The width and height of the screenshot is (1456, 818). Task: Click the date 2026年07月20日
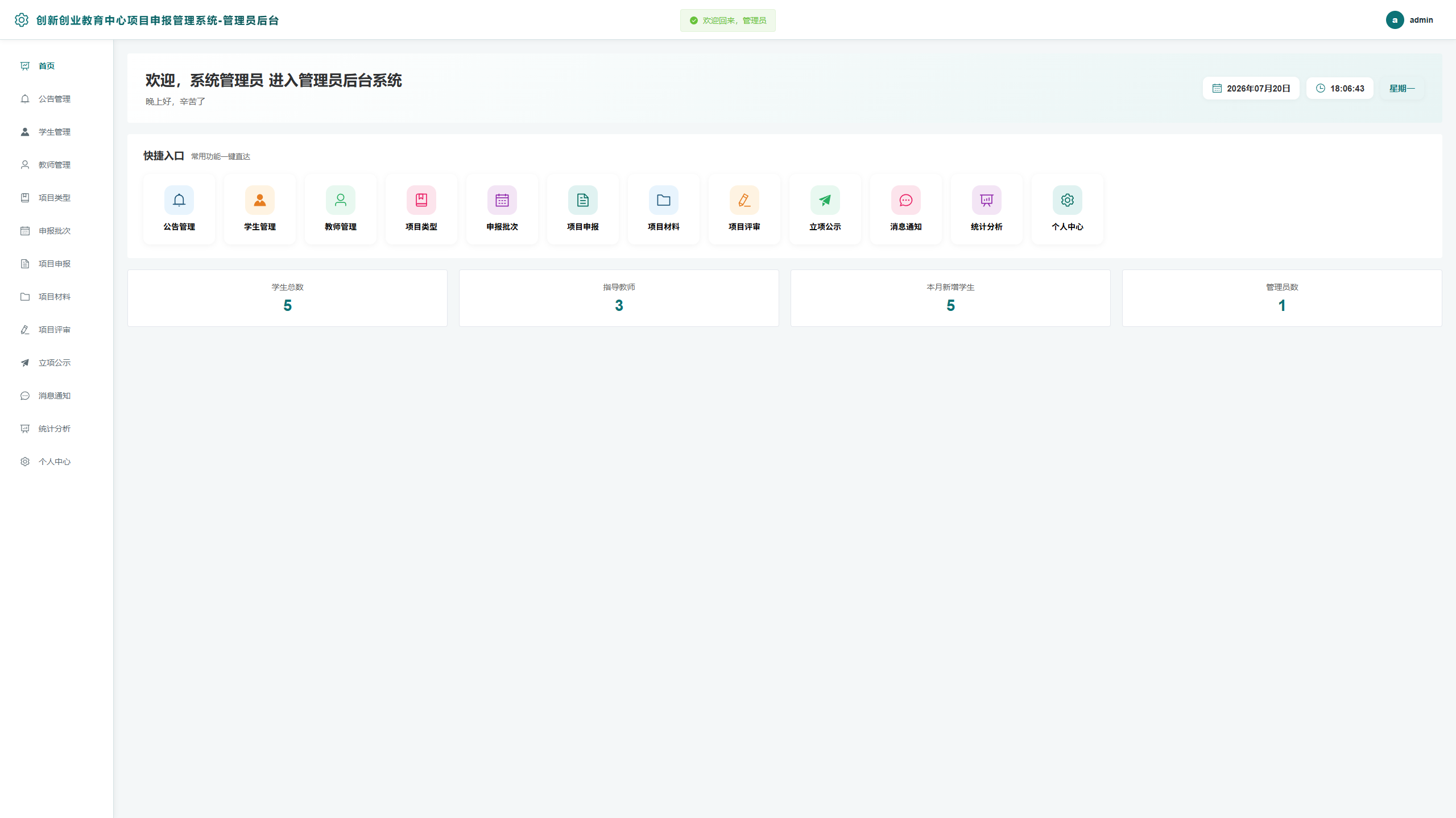1258,88
